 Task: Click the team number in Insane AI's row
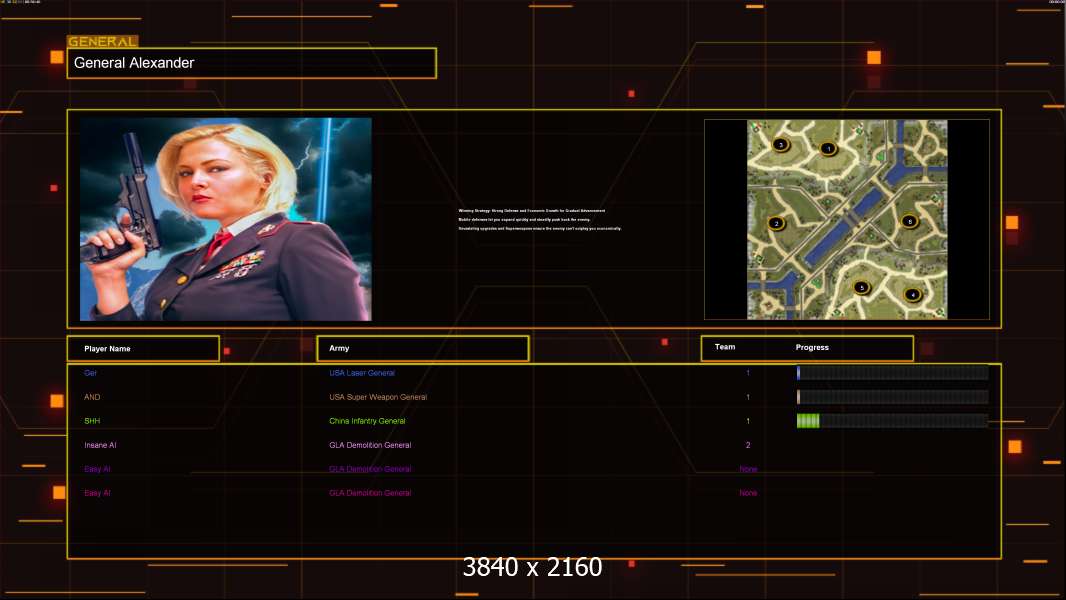pyautogui.click(x=748, y=445)
